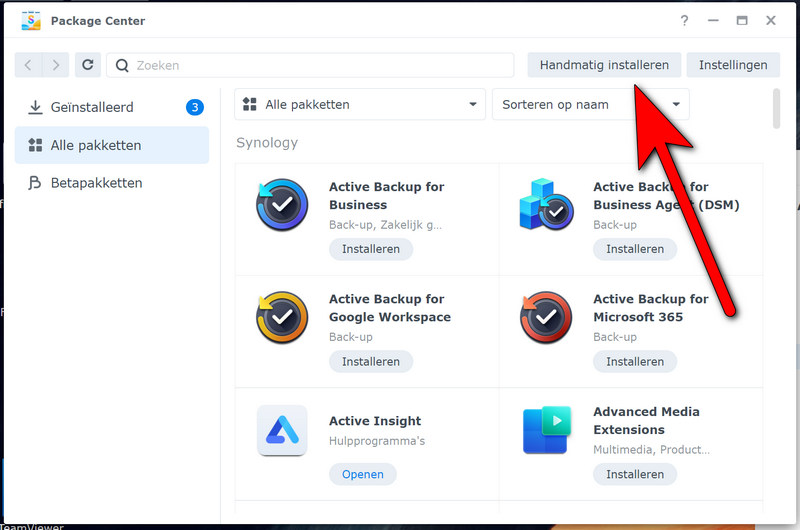This screenshot has height=530, width=800.
Task: Click Openen for Active Insight
Action: (363, 474)
